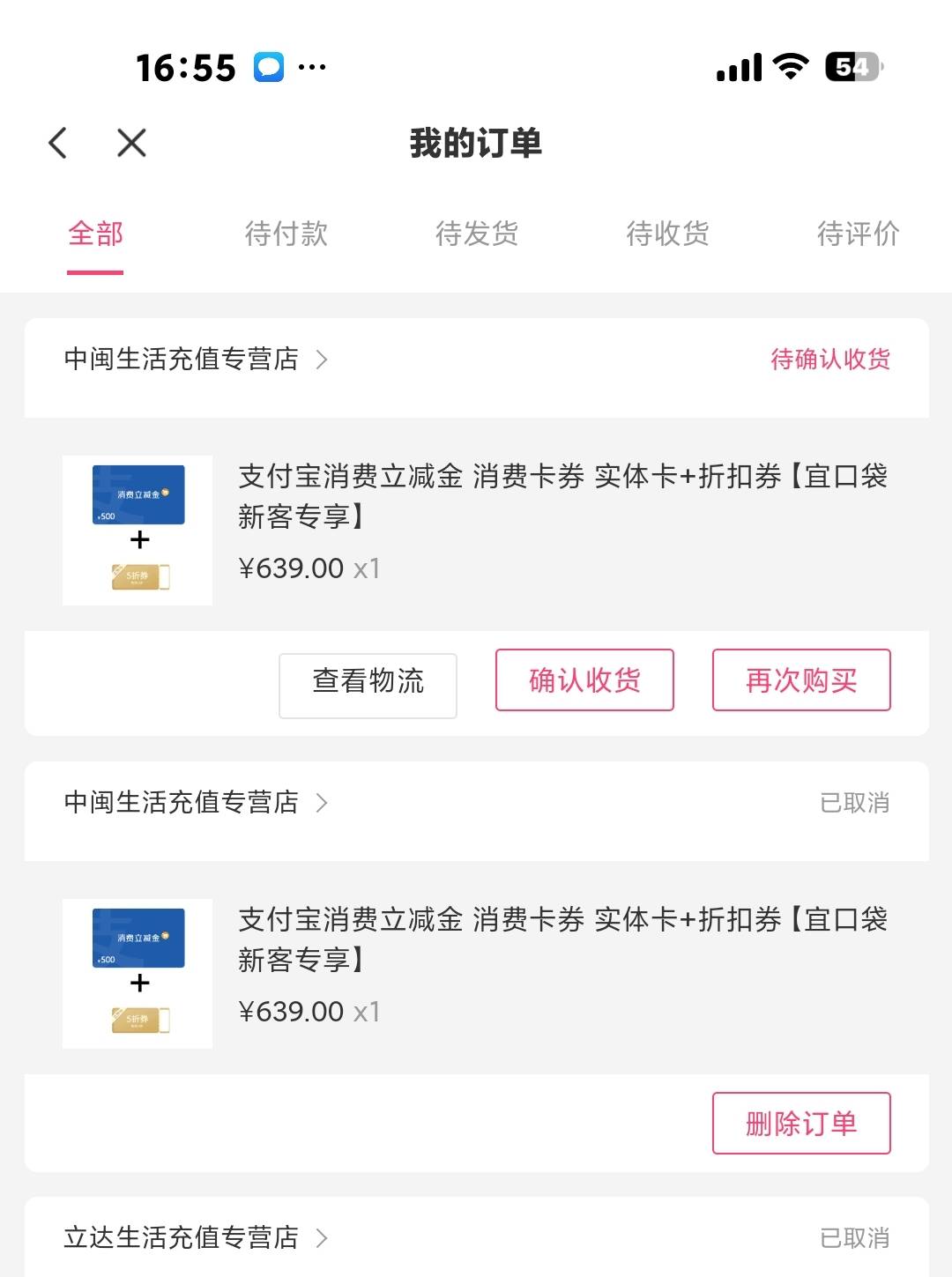Open first 中闽生活充值专营店 store chevron
952x1277 pixels.
pyautogui.click(x=322, y=360)
